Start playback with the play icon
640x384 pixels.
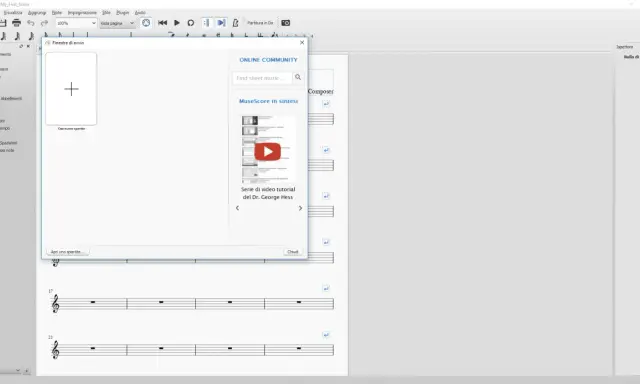click(x=177, y=23)
